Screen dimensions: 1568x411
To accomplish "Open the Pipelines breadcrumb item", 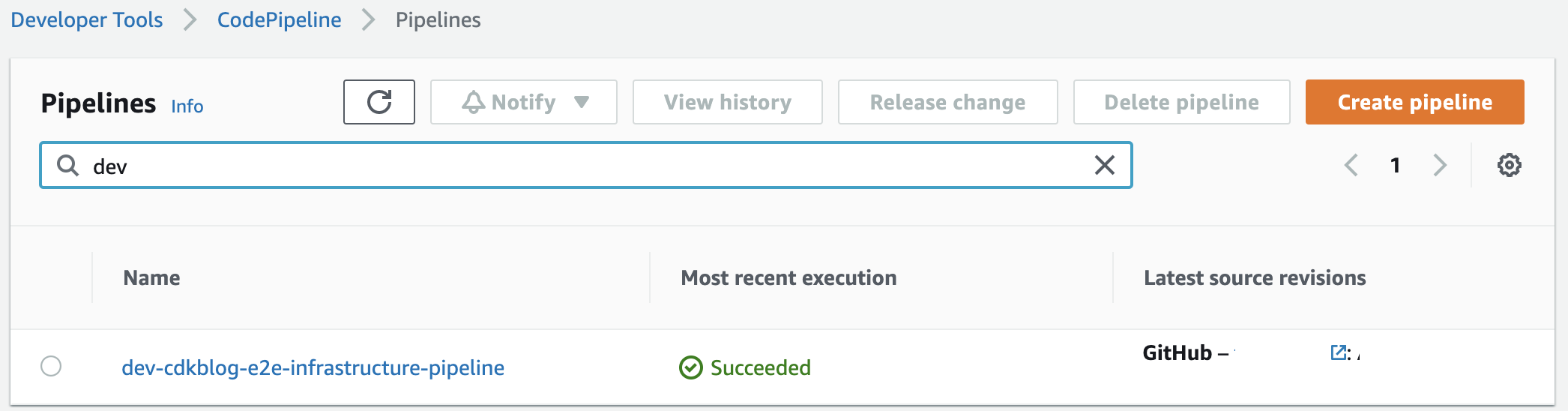I will (x=438, y=19).
